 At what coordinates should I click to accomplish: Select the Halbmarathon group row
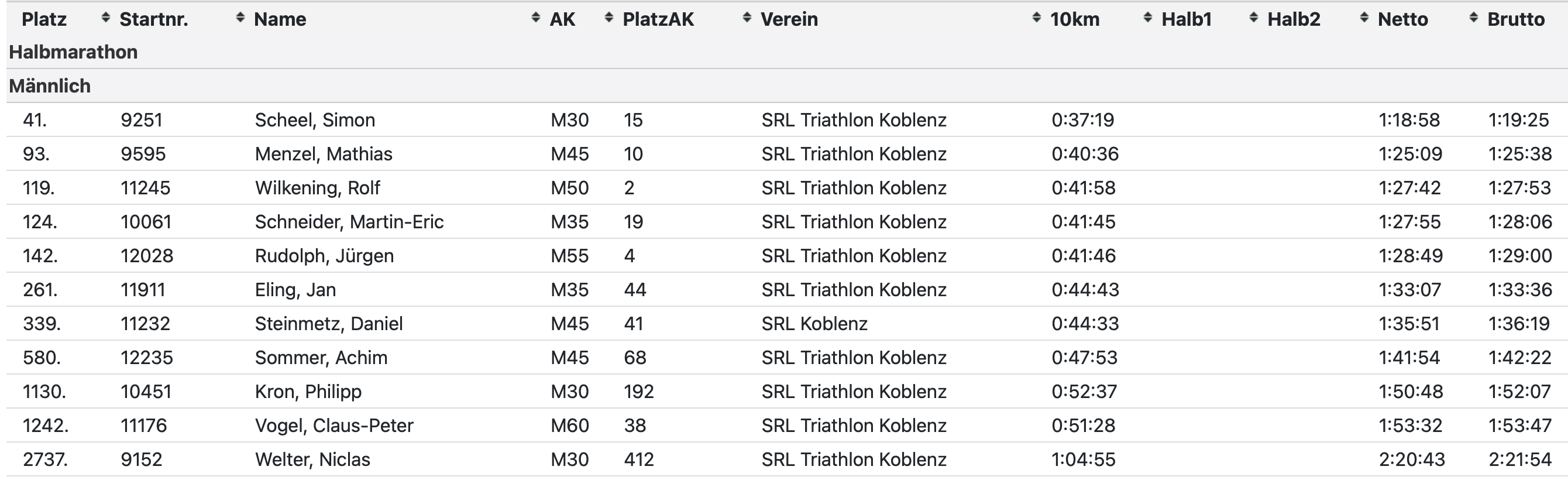click(x=787, y=52)
